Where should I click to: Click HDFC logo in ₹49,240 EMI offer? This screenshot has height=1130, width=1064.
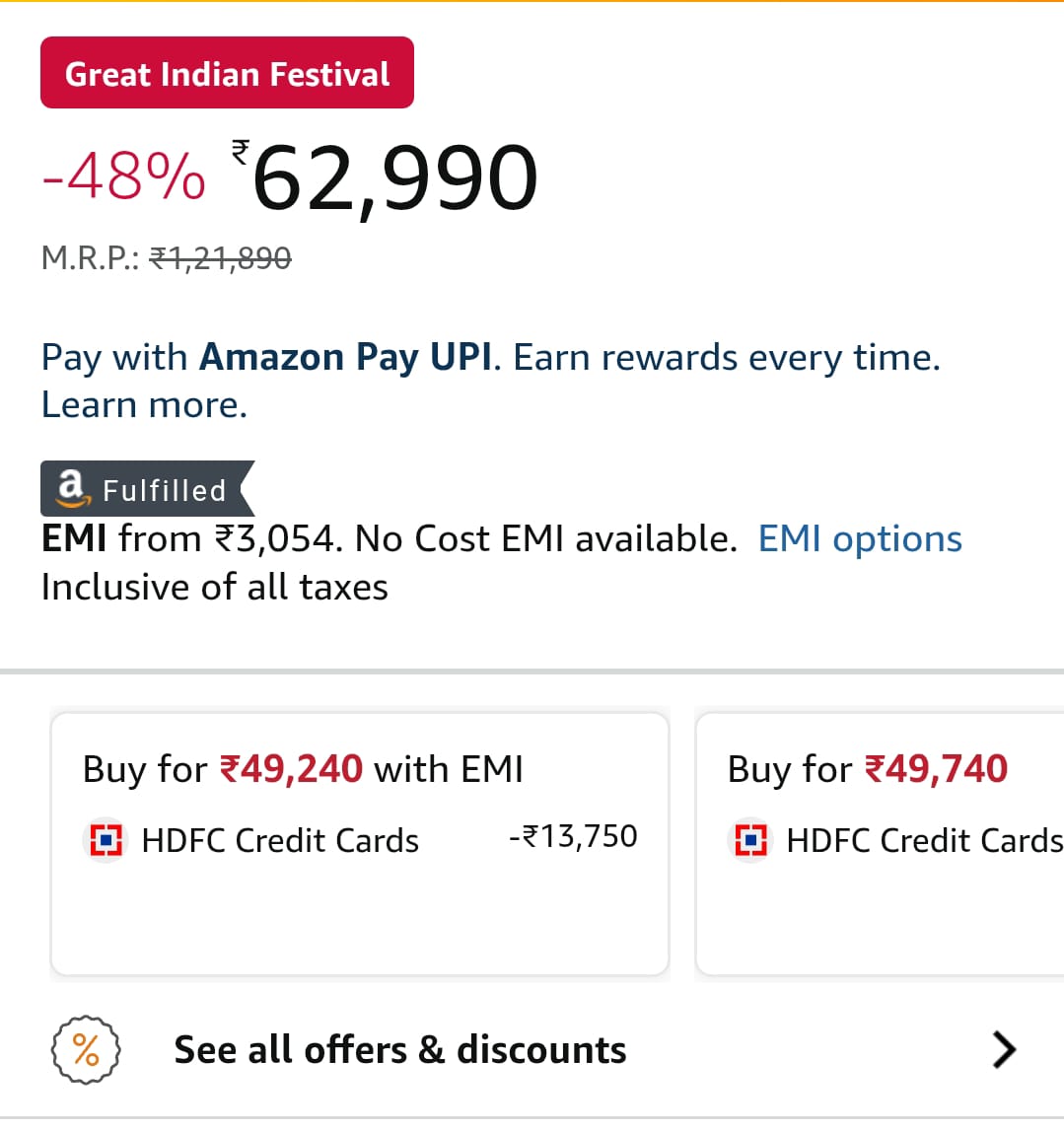[106, 840]
